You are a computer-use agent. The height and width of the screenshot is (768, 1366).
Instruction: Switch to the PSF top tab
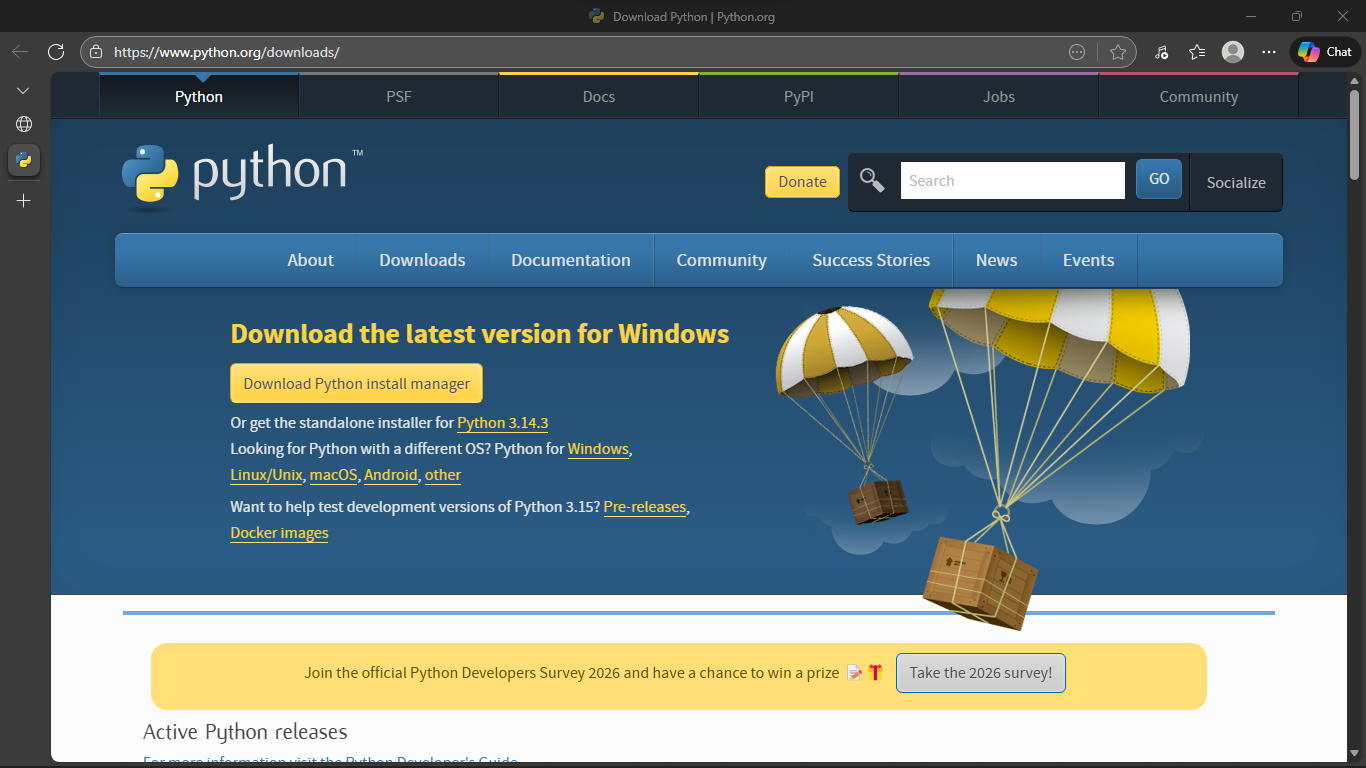point(399,96)
